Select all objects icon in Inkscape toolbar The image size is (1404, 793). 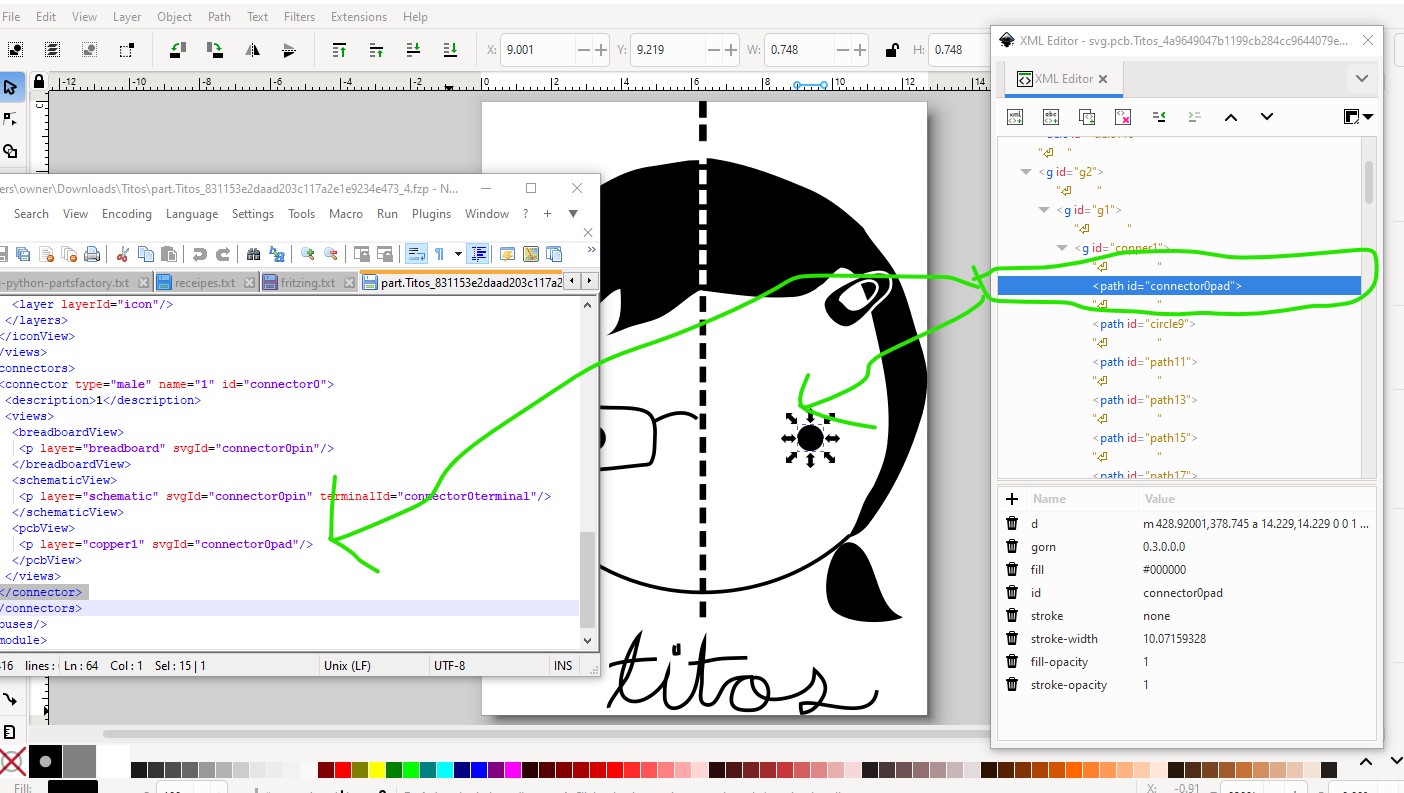click(x=16, y=49)
